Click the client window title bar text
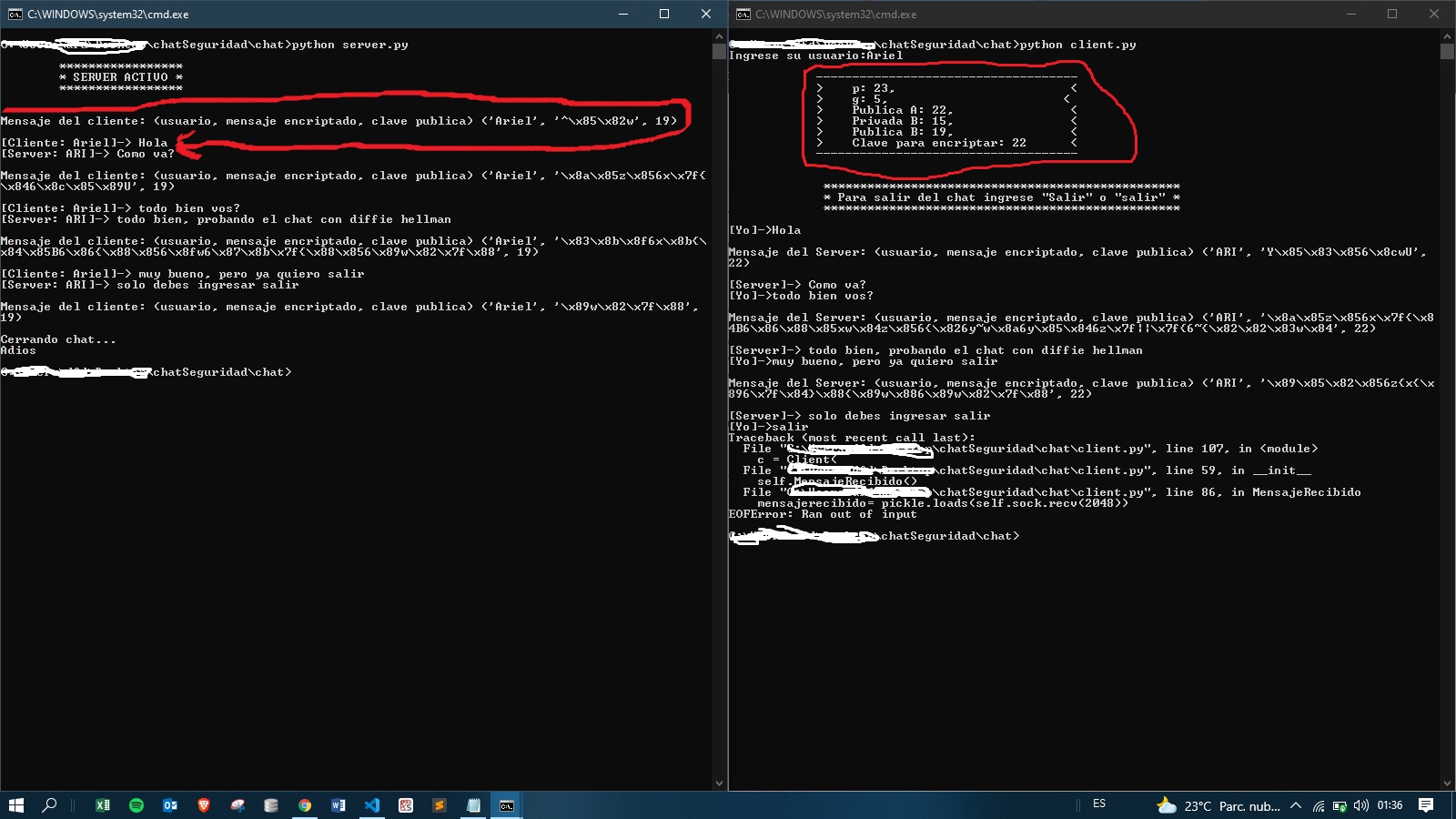The width and height of the screenshot is (1456, 819). click(x=836, y=15)
